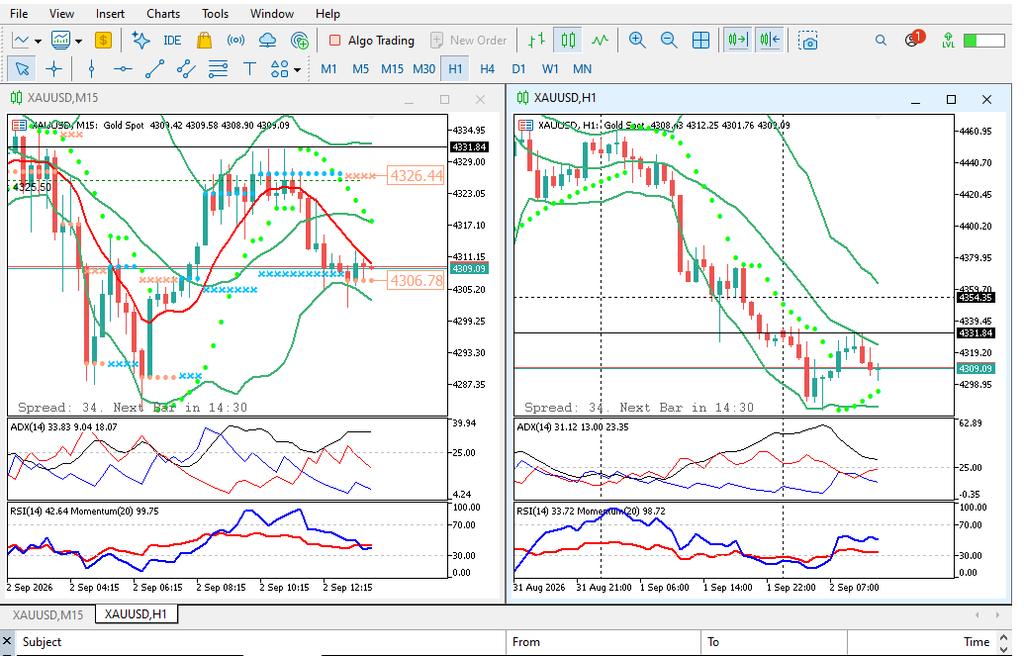
Task: Select the text label tool
Action: (249, 69)
